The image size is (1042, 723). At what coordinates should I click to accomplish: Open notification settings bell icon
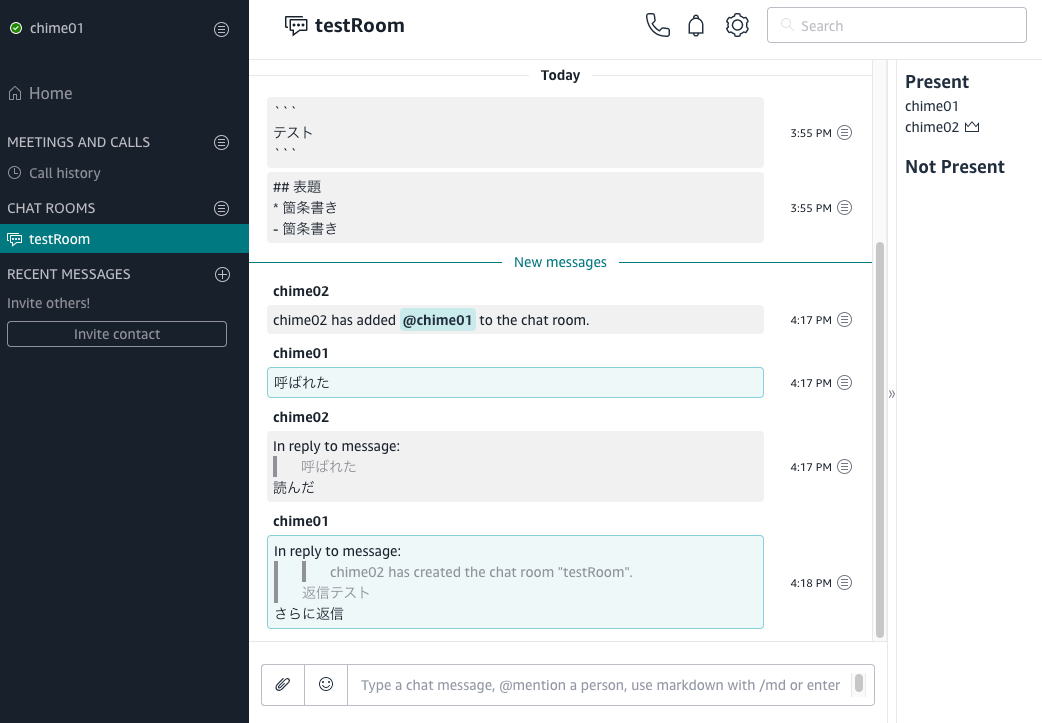[696, 25]
